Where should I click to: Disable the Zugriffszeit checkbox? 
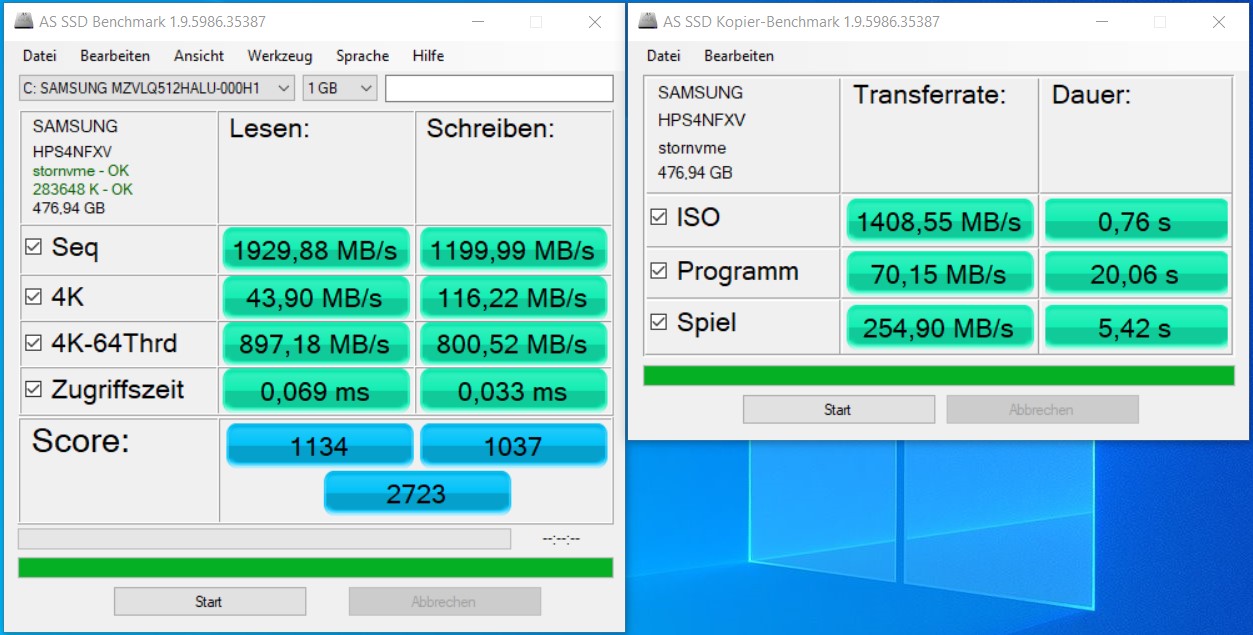click(x=34, y=390)
